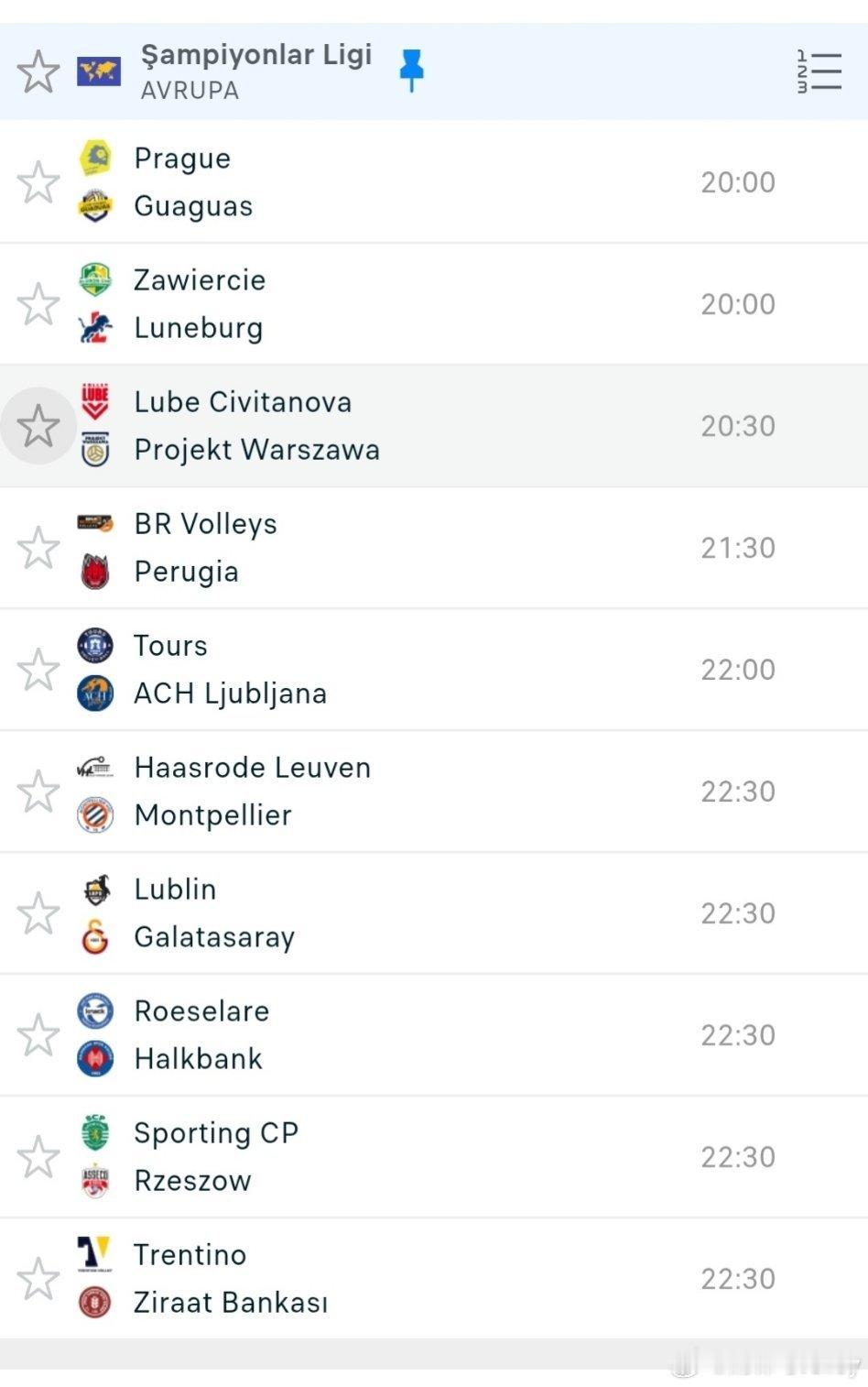The image size is (868, 1387).
Task: Toggle favorite star for Lube Civitanova match
Action: (38, 426)
